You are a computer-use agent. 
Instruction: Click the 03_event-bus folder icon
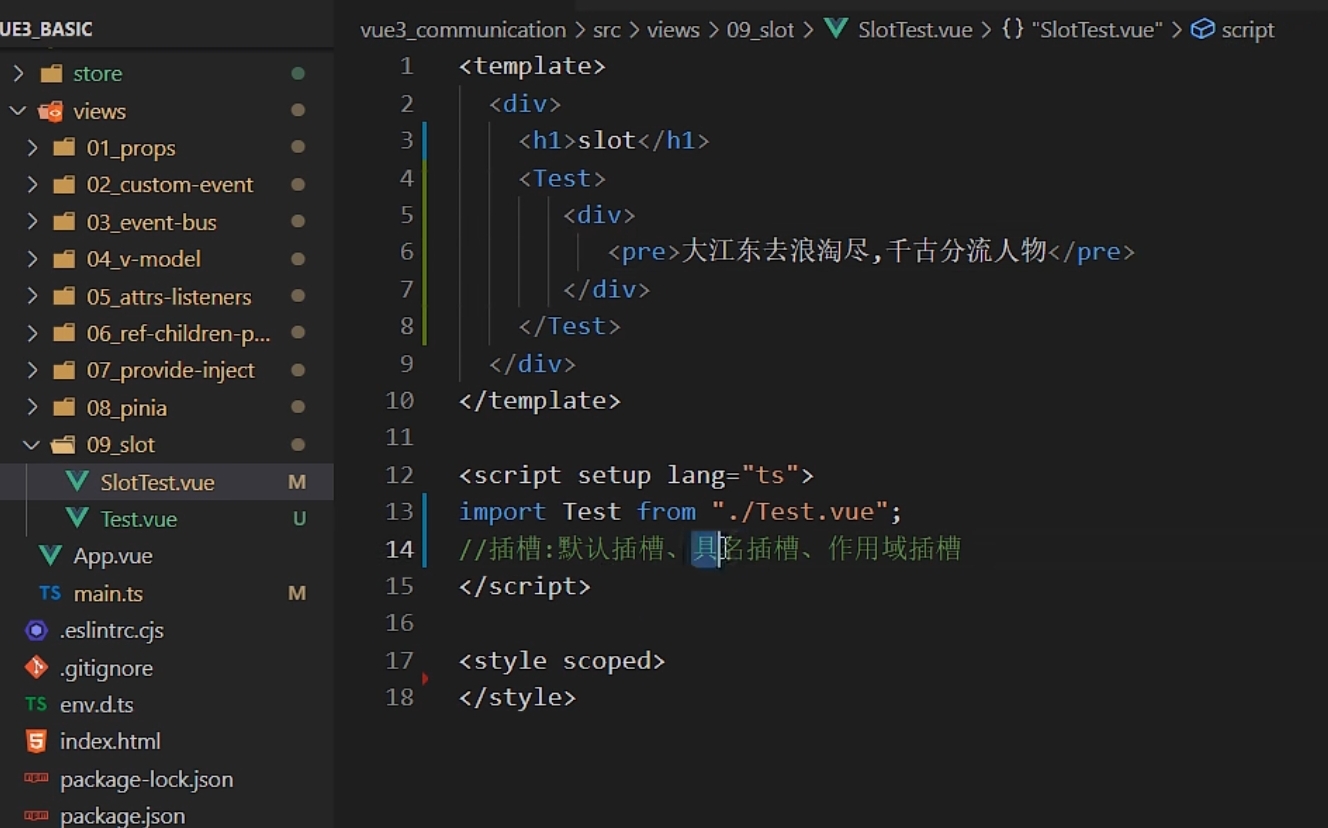(x=64, y=222)
